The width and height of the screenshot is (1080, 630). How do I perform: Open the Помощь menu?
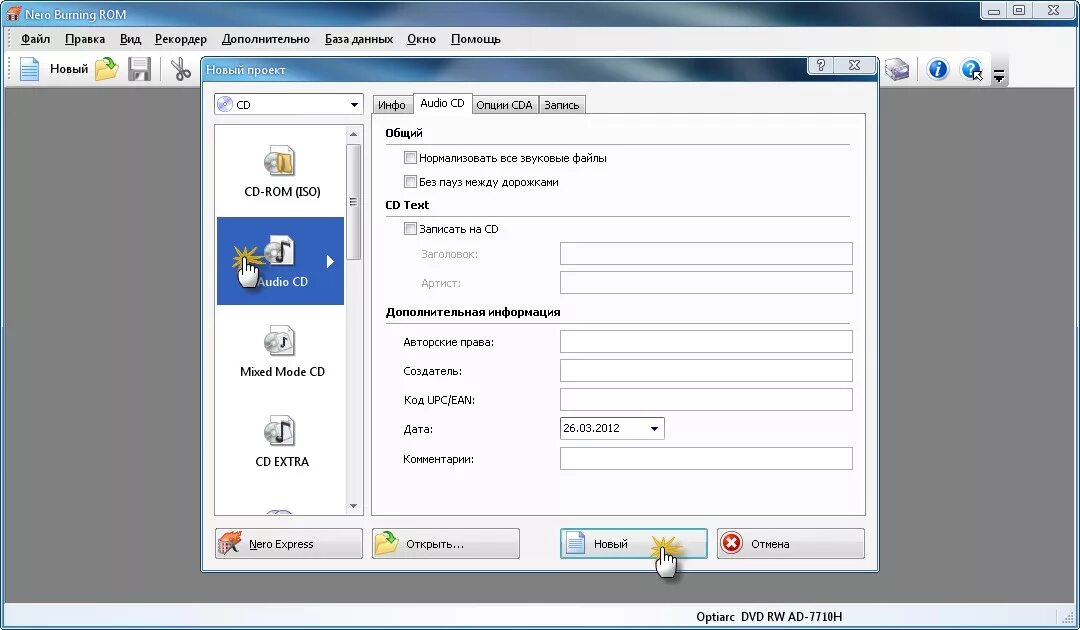coord(475,39)
